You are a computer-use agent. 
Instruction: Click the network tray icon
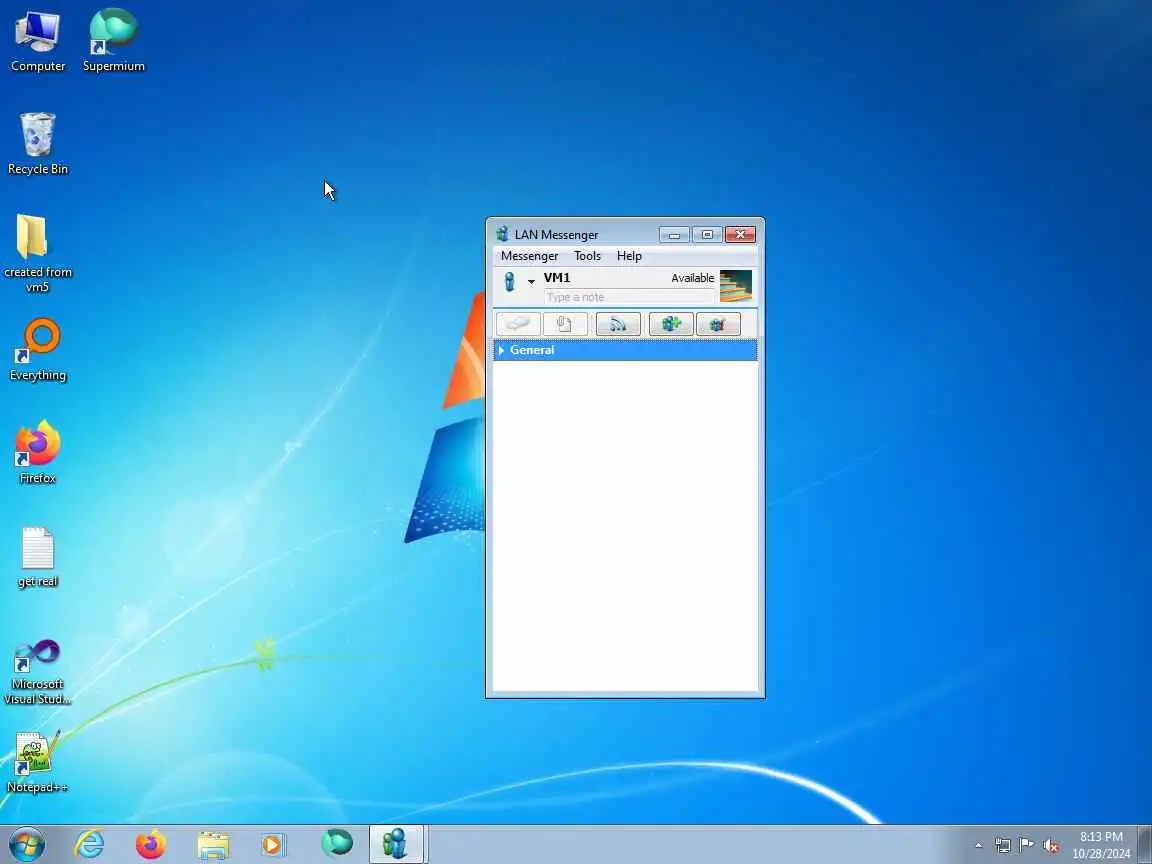pos(1002,845)
